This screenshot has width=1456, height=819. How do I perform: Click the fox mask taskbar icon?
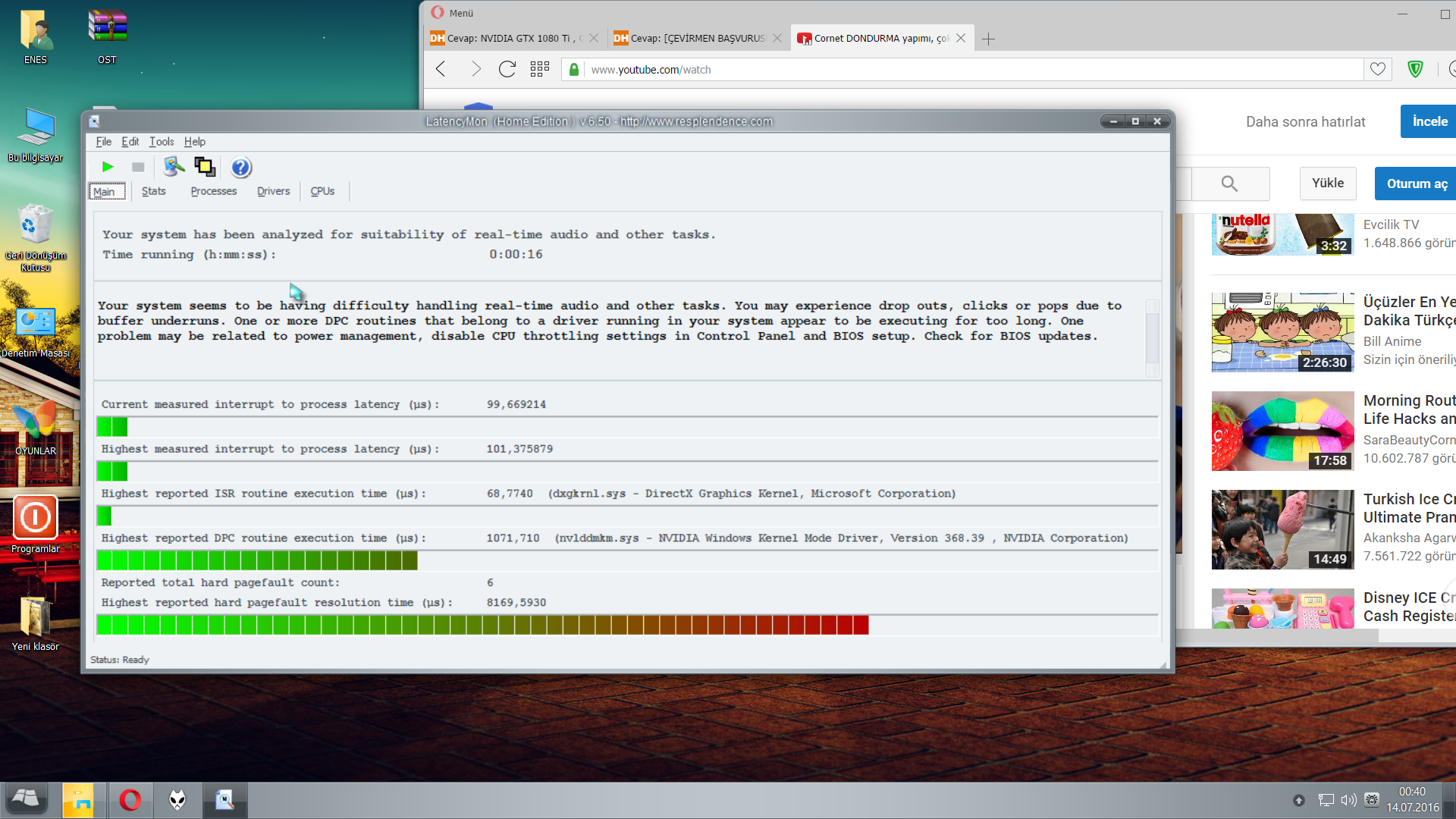177,800
